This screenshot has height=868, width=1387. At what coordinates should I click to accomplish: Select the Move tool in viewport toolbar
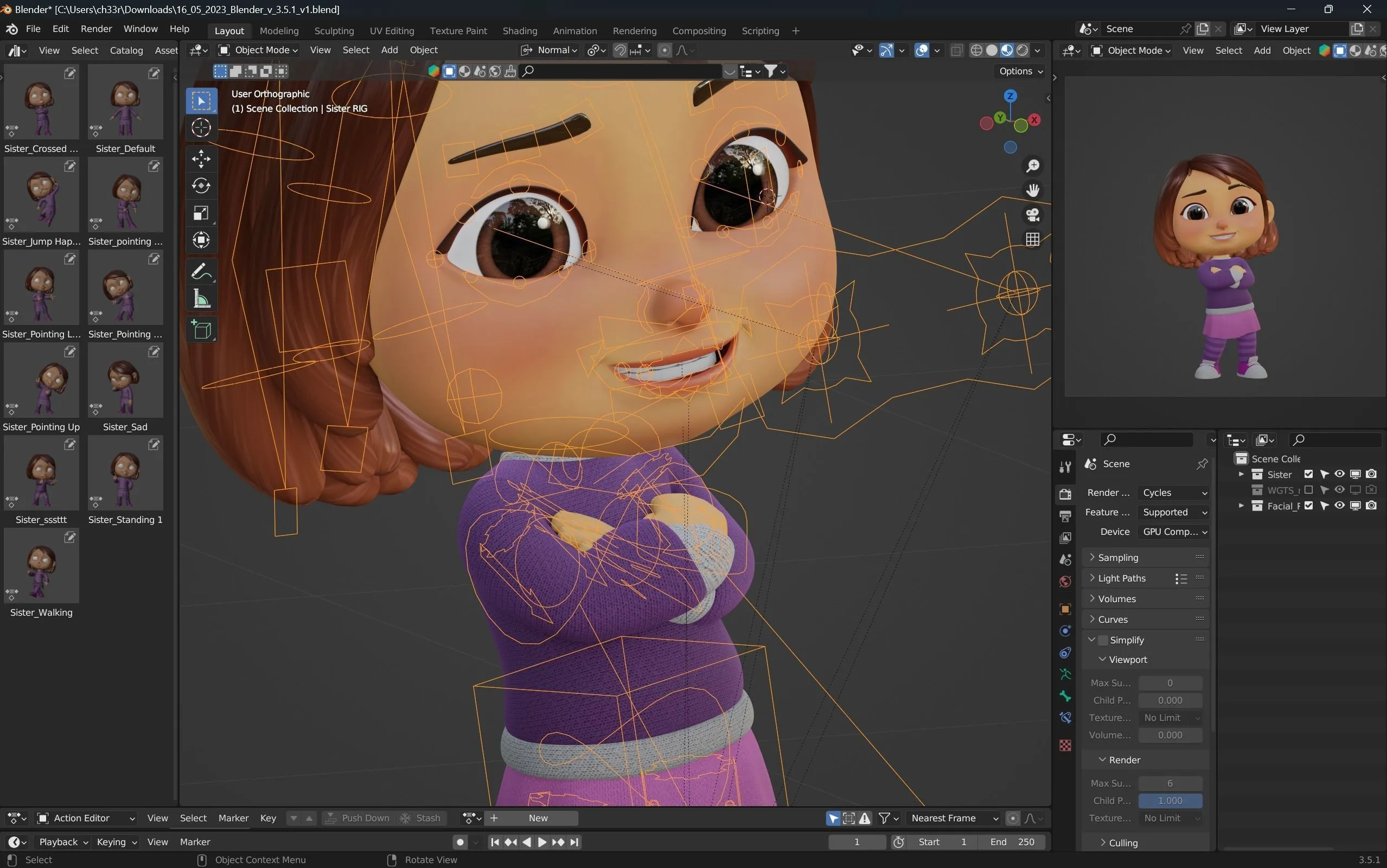201,158
